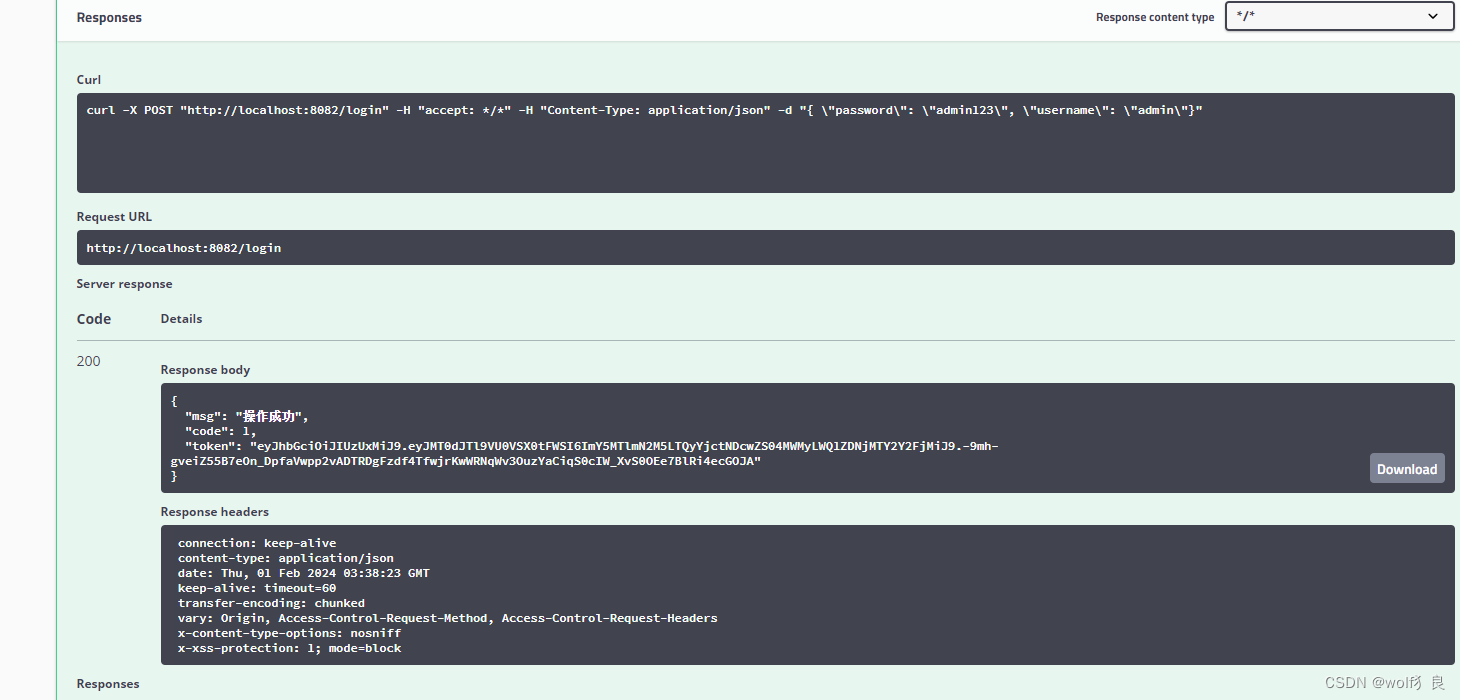
Task: Click the Curl label
Action: pyautogui.click(x=88, y=79)
